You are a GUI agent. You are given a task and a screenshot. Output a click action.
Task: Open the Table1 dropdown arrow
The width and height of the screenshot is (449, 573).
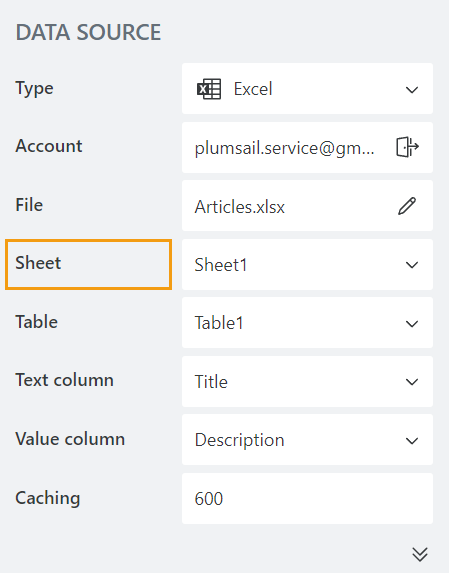pyautogui.click(x=412, y=323)
